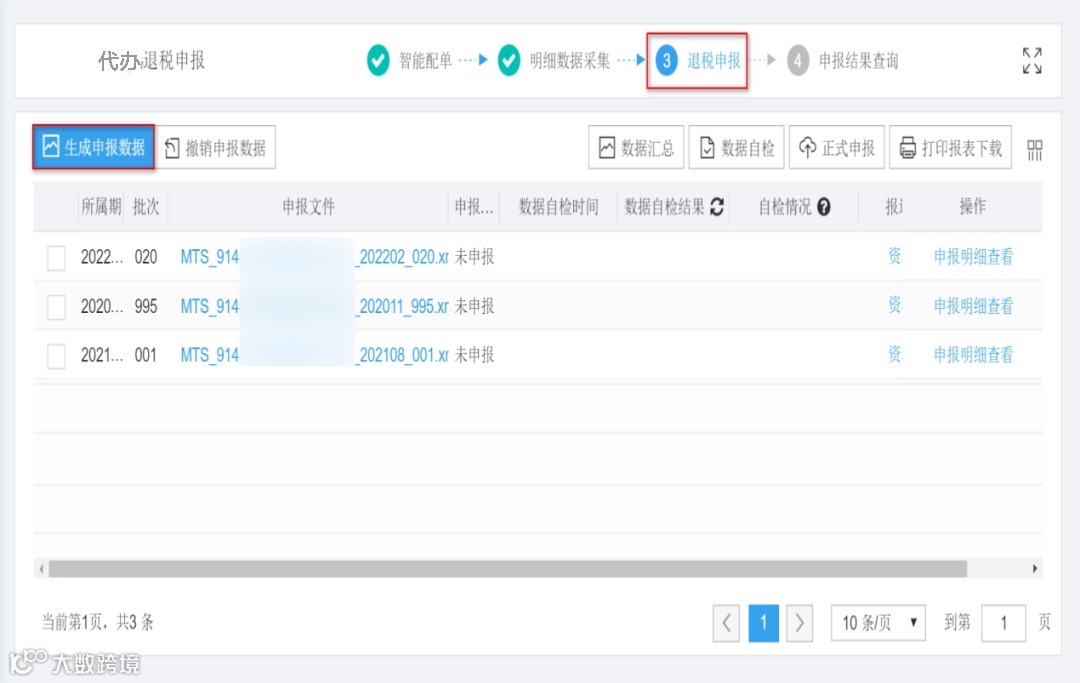The image size is (1080, 683).
Task: Open file ending in 202011_995
Action: tap(314, 306)
